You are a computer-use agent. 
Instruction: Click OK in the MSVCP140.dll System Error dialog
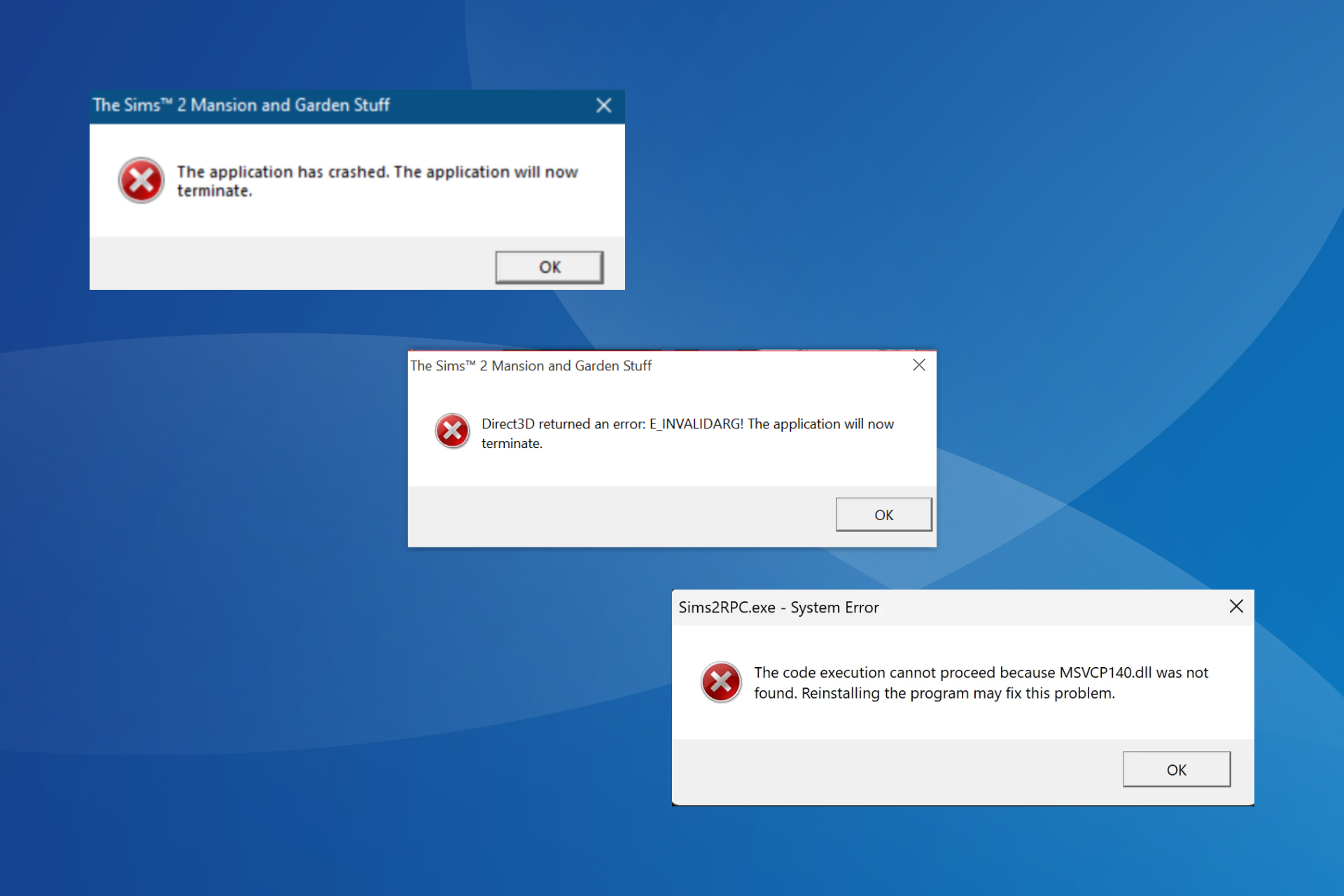tap(1176, 769)
